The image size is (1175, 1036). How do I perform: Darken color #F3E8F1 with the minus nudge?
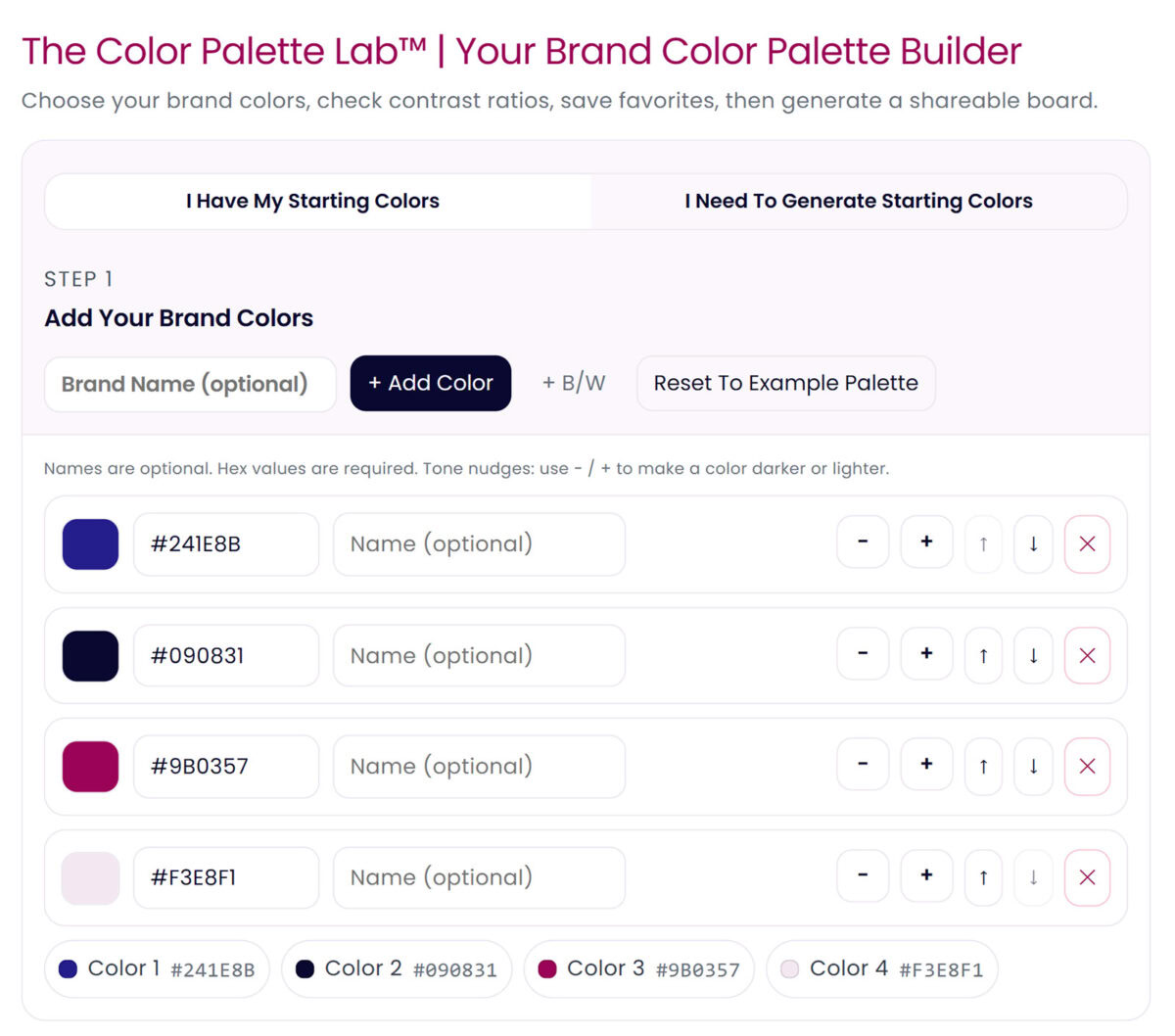tap(862, 877)
